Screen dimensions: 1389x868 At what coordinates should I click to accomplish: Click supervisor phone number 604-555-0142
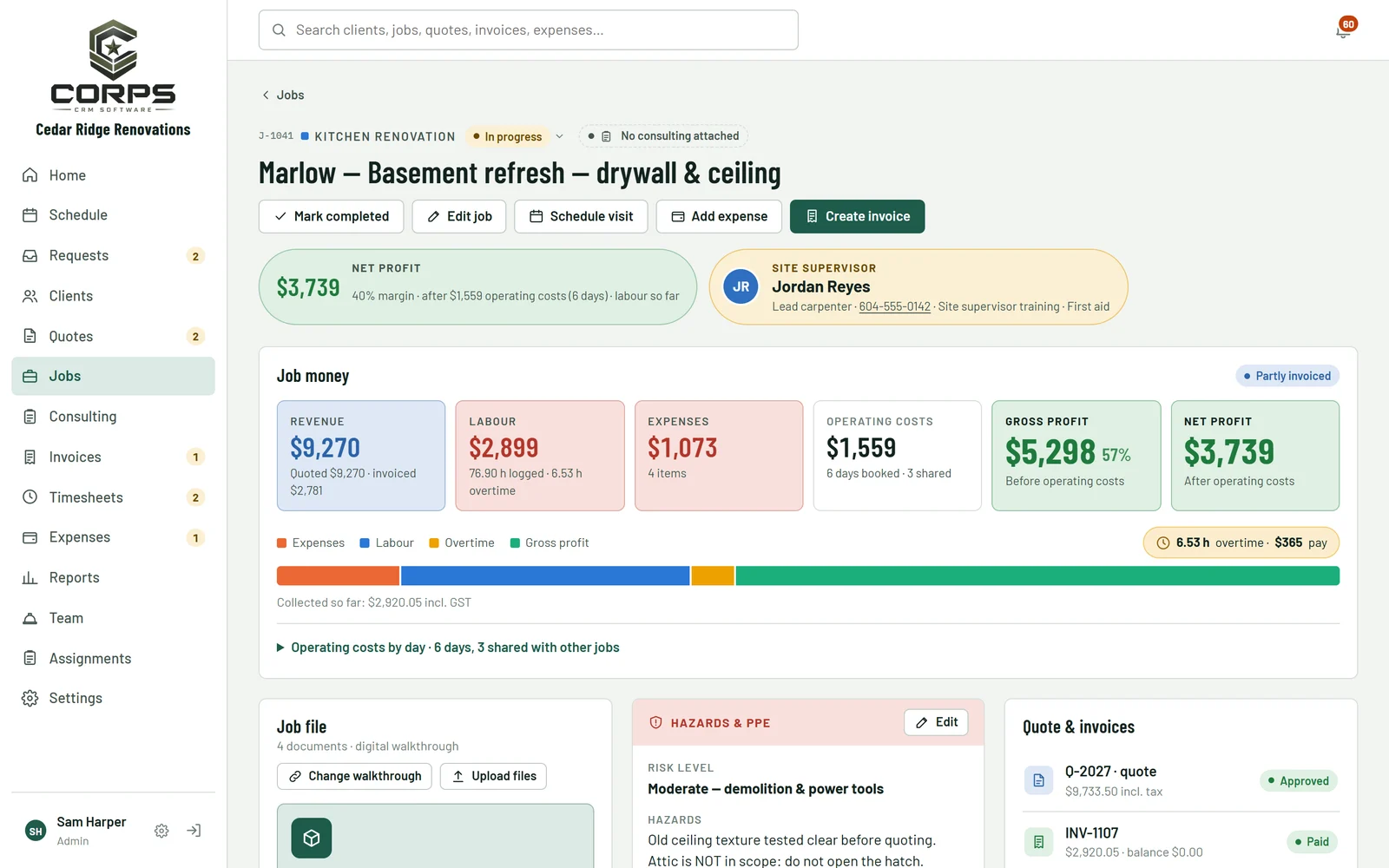click(x=894, y=306)
